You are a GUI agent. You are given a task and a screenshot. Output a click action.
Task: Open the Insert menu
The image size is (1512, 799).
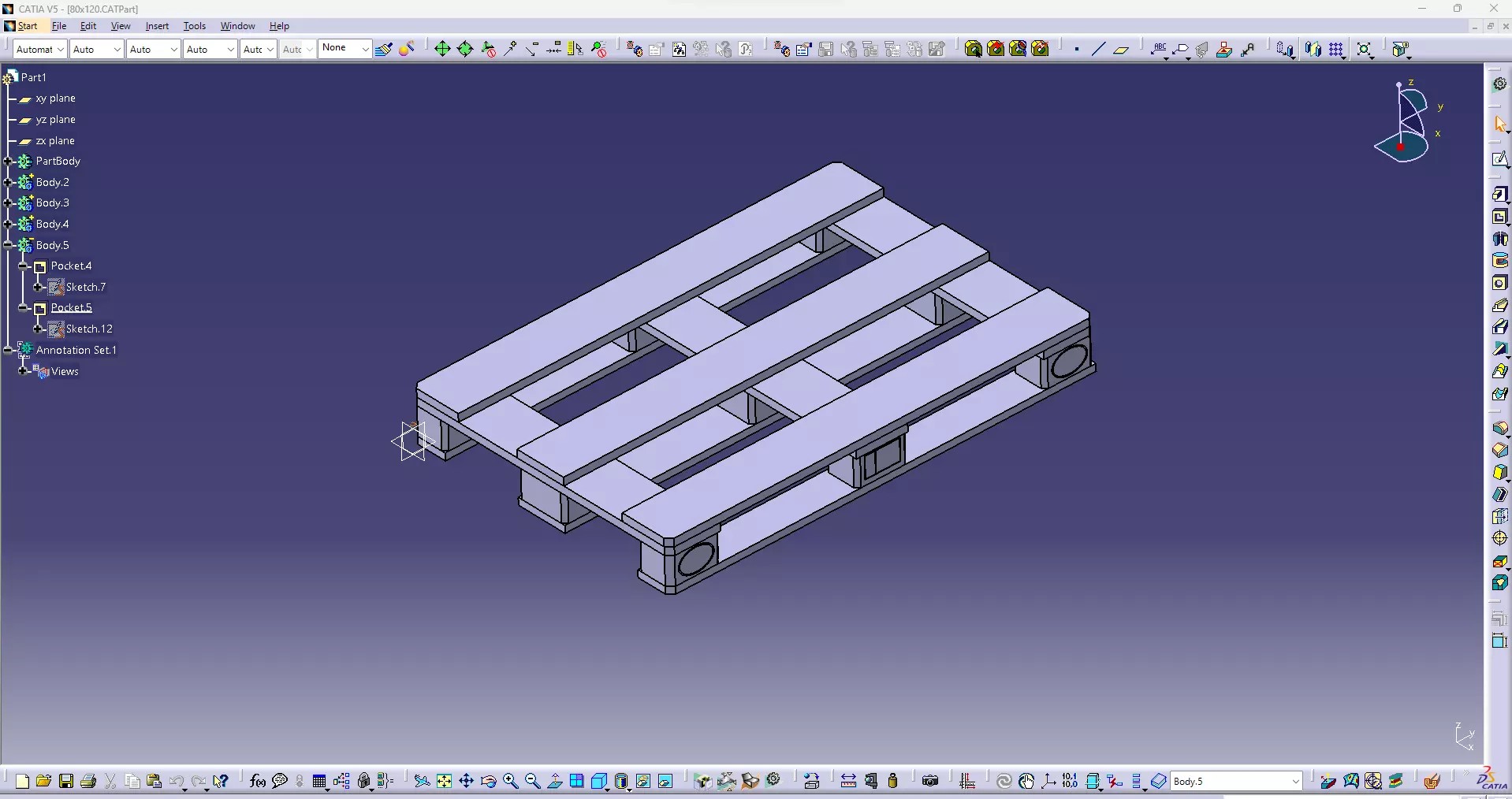coord(157,26)
